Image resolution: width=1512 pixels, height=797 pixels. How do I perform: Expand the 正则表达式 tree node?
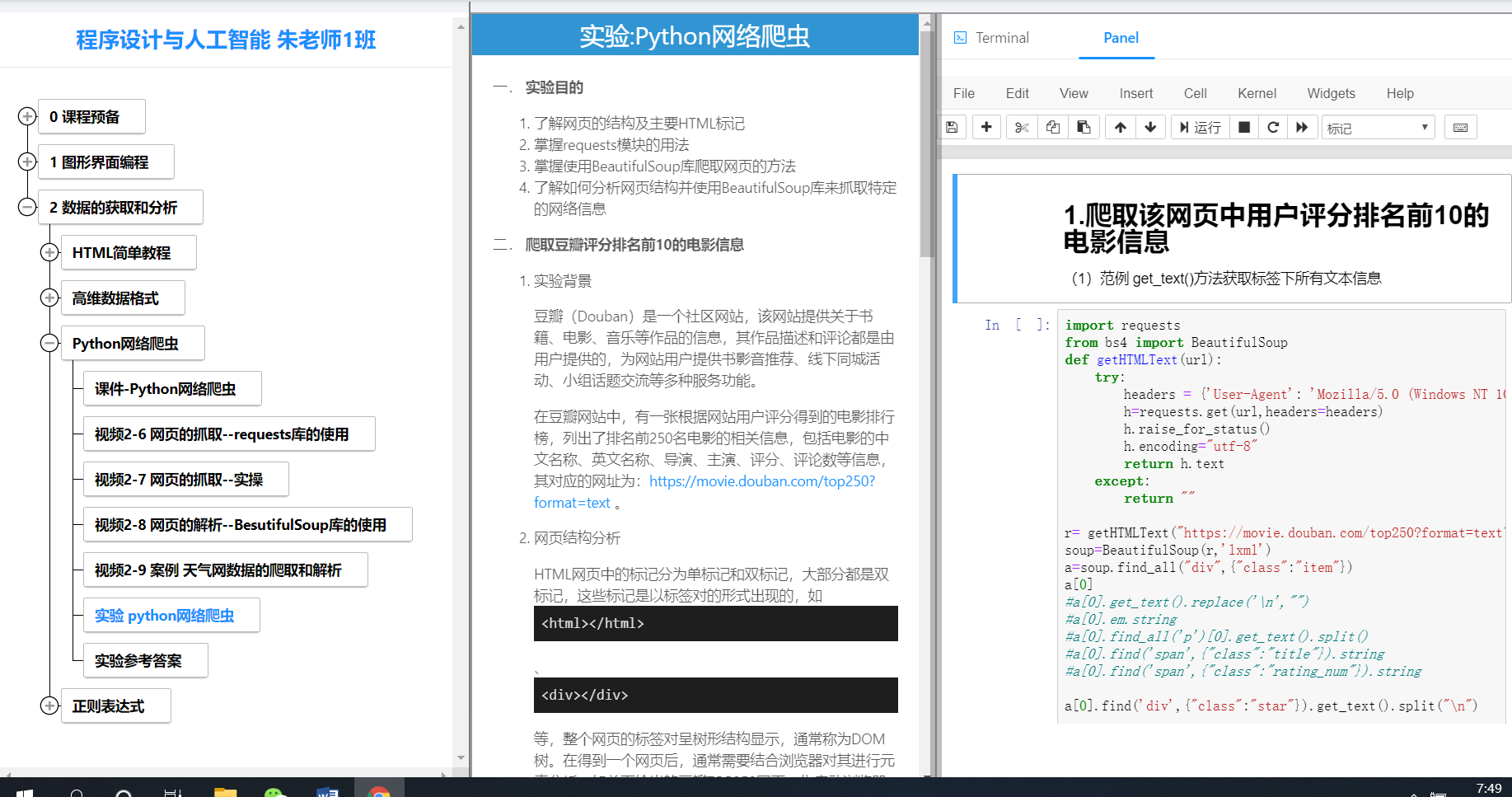(49, 706)
